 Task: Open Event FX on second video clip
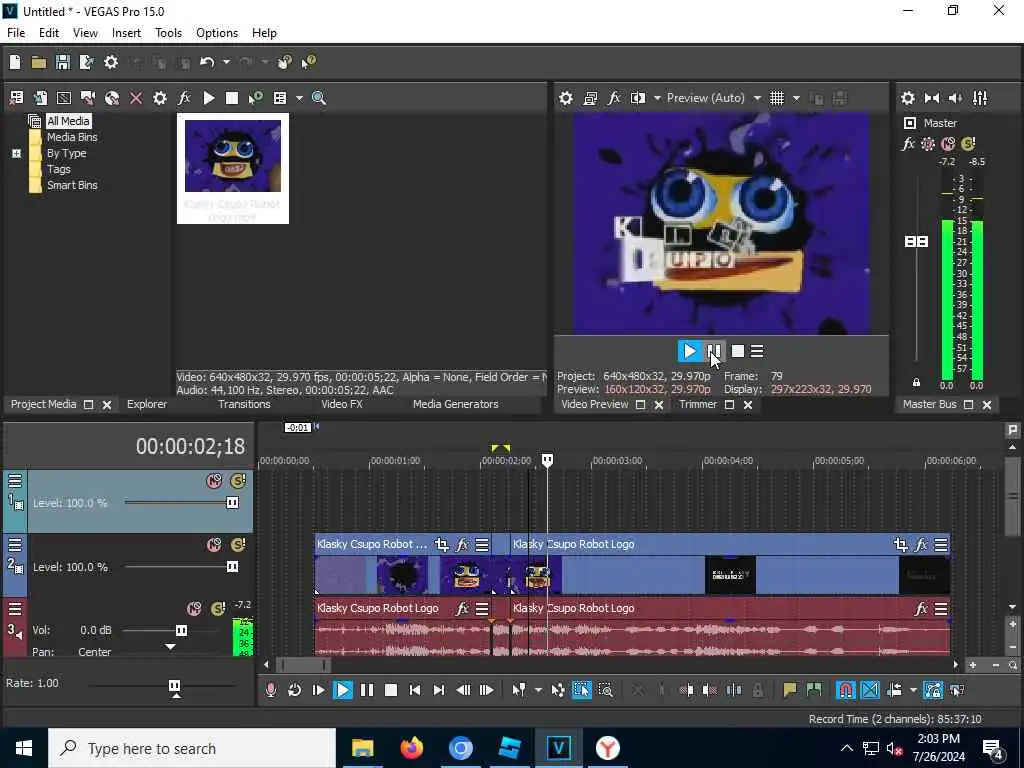pyautogui.click(x=921, y=544)
